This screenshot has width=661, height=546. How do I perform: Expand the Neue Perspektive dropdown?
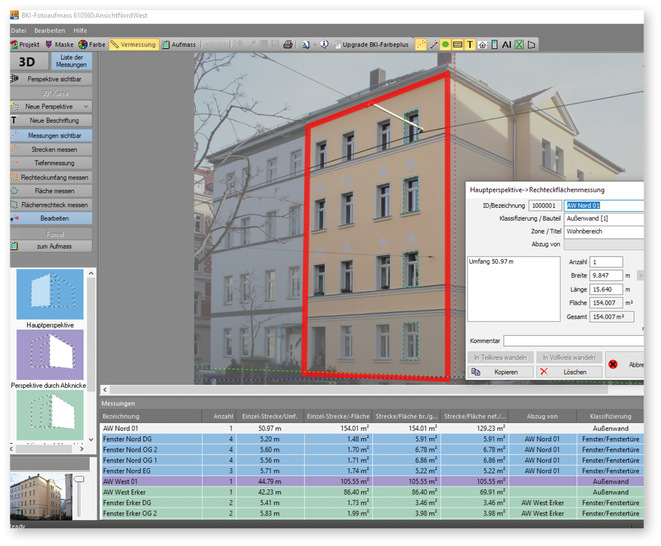(53, 106)
